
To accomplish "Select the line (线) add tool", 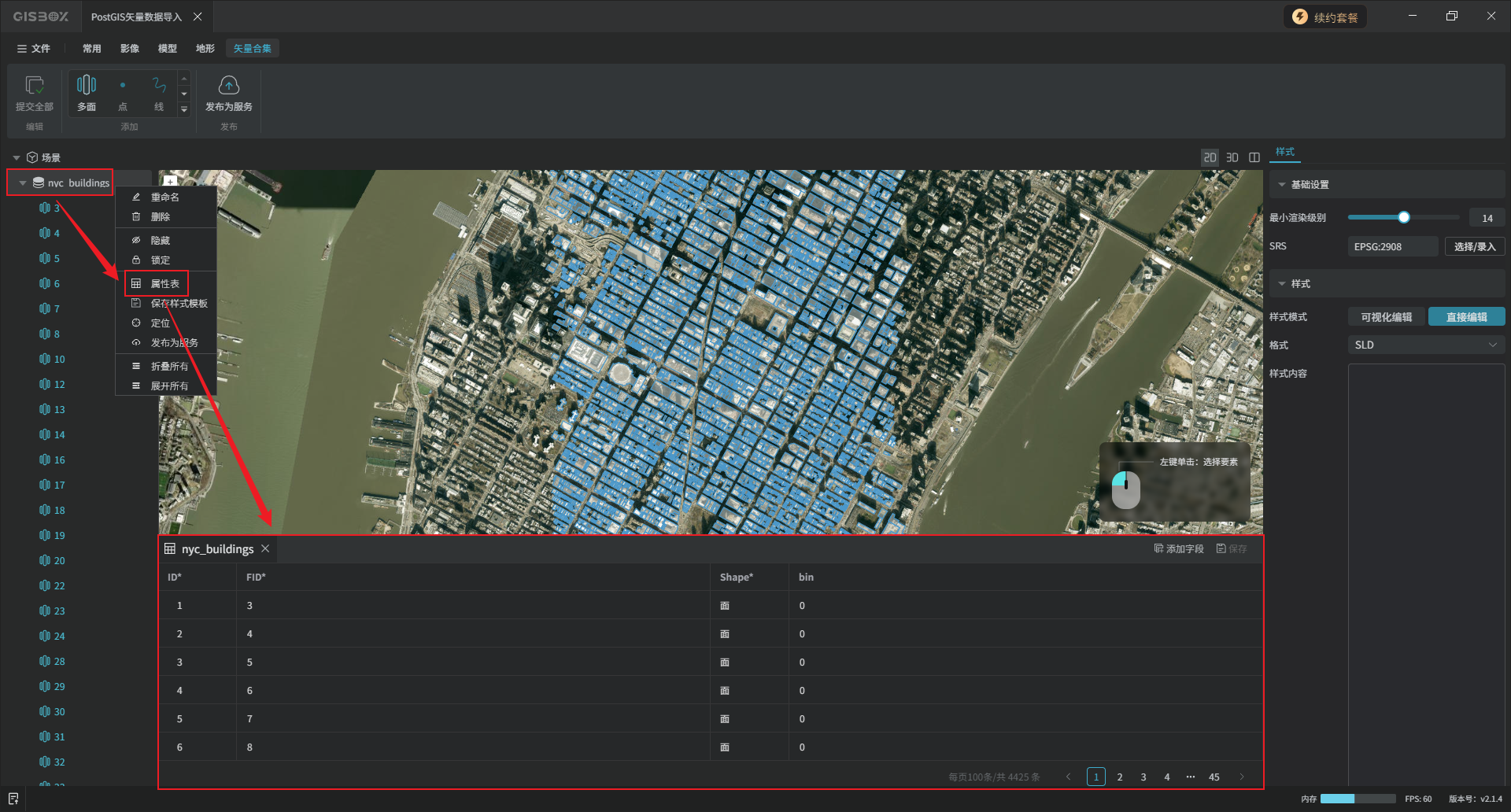I will point(159,86).
